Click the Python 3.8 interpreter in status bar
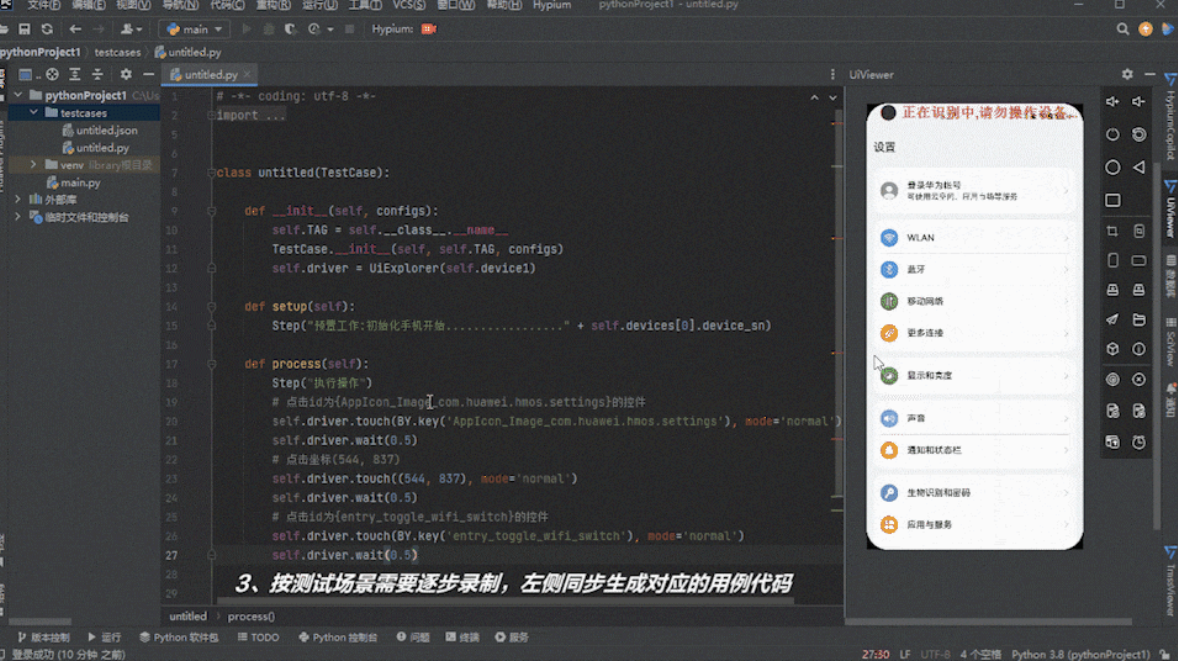The height and width of the screenshot is (662, 1178). [1080, 655]
